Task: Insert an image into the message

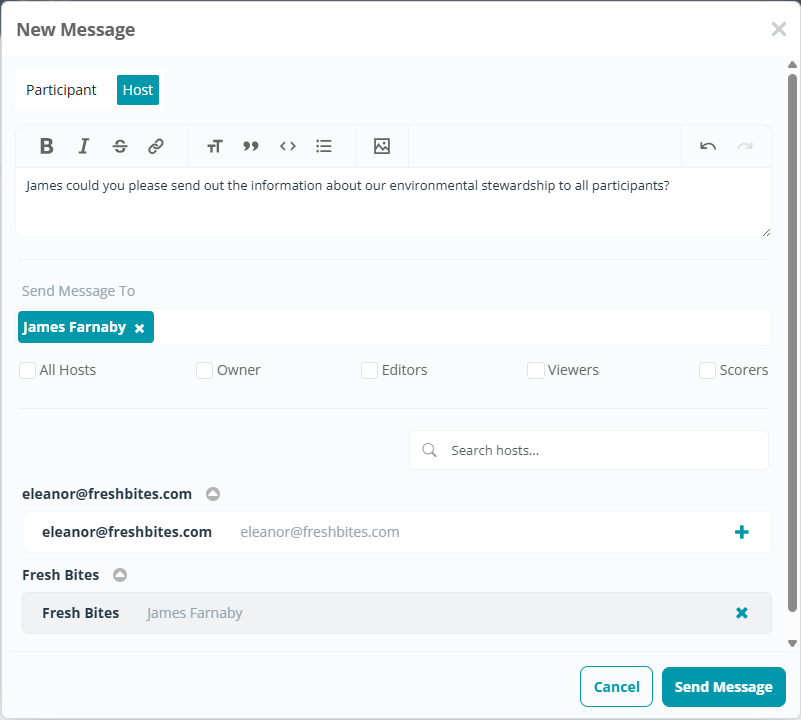Action: point(381,146)
